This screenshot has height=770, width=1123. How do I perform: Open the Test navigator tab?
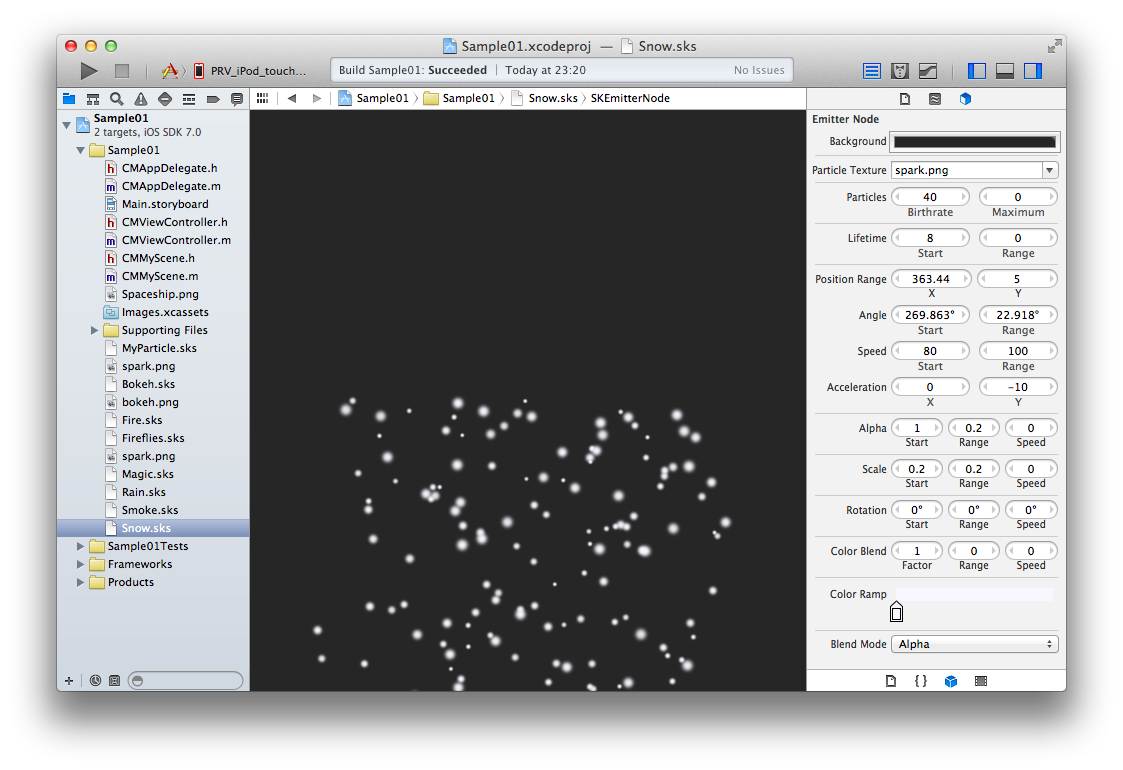pos(165,99)
